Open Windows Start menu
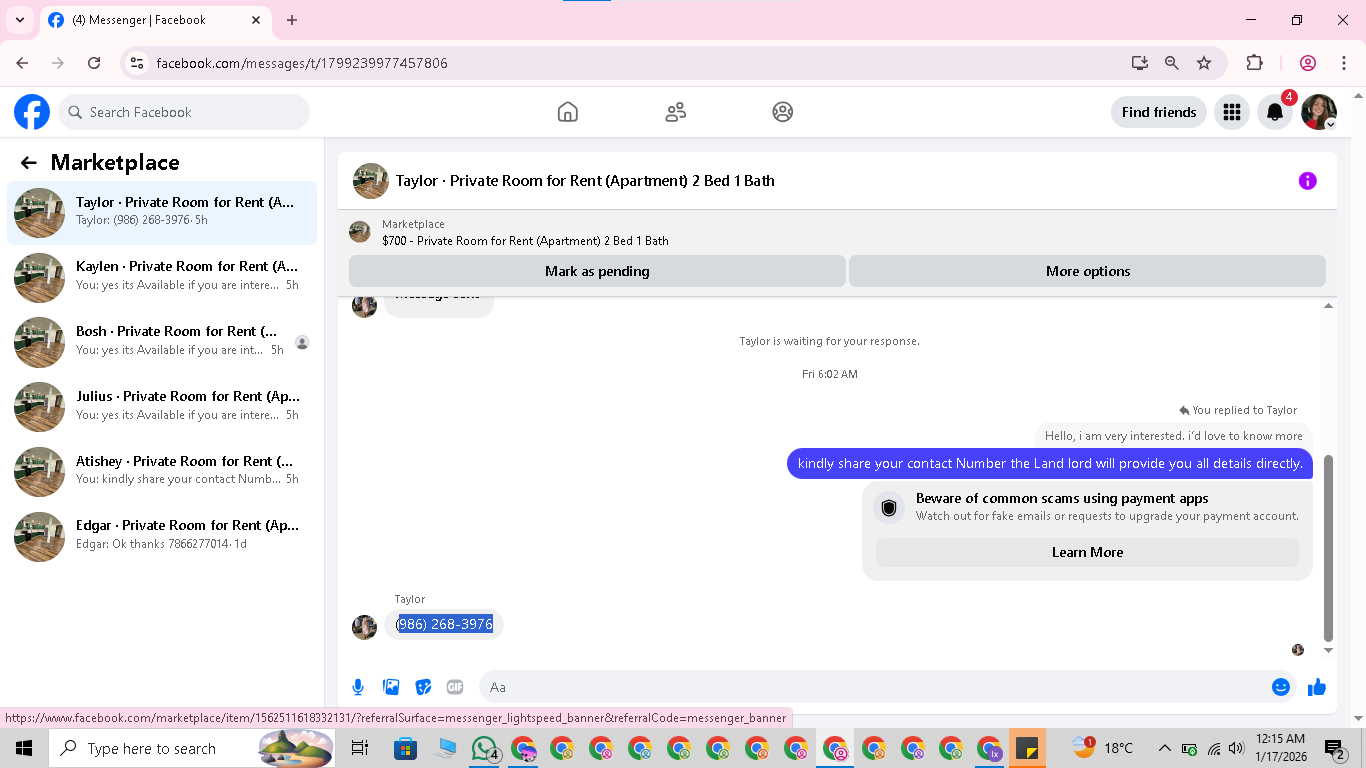This screenshot has height=768, width=1366. [x=24, y=748]
